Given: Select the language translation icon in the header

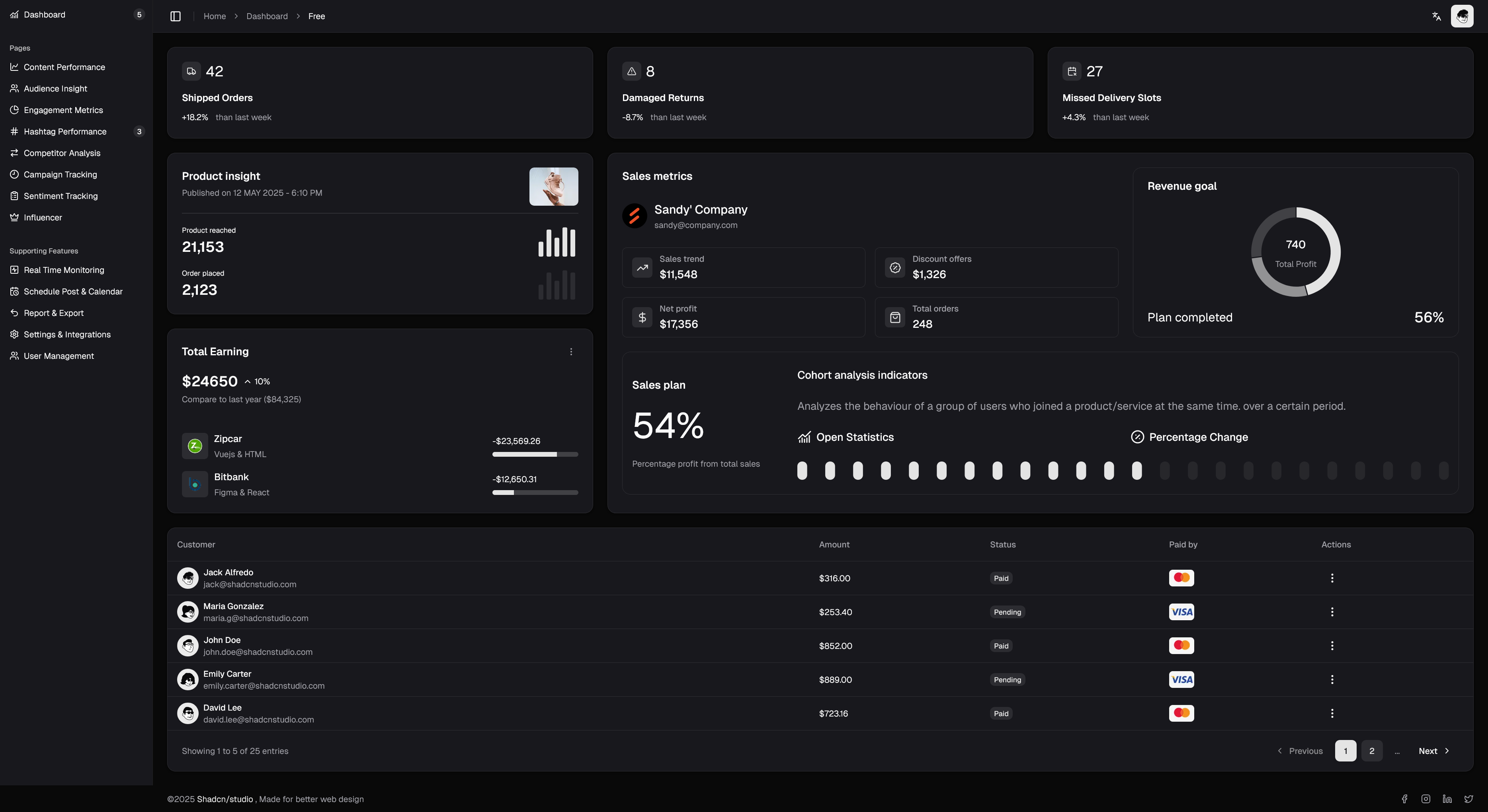Looking at the screenshot, I should [1436, 16].
